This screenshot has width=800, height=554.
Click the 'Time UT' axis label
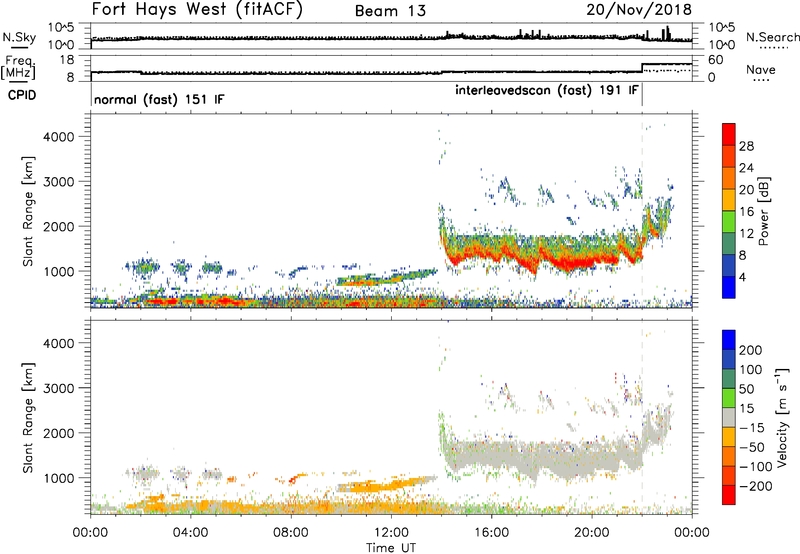click(x=391, y=548)
